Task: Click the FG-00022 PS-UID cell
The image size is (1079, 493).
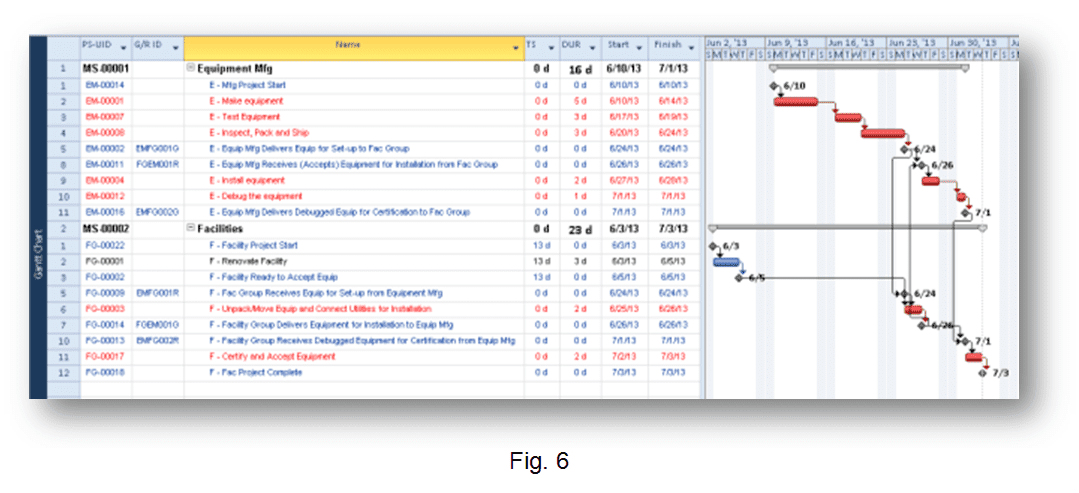Action: pos(105,245)
